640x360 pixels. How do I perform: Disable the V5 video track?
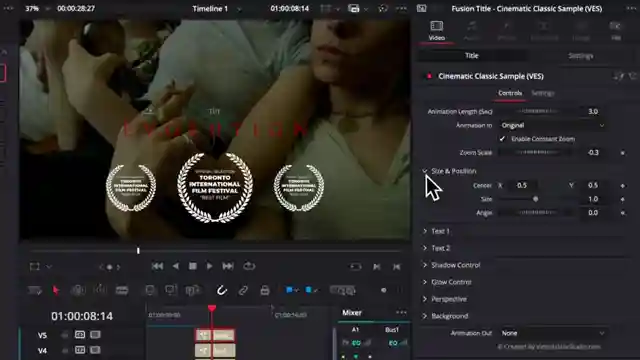click(x=96, y=335)
